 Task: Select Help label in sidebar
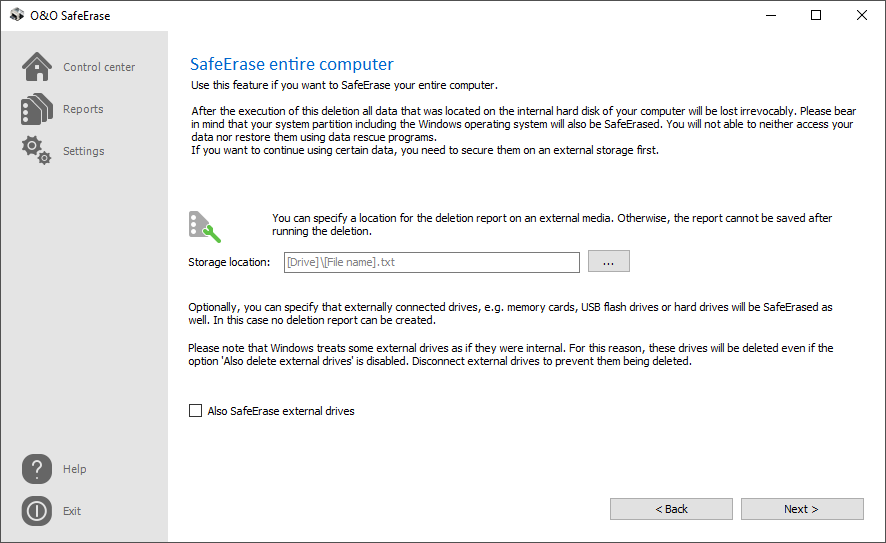75,469
